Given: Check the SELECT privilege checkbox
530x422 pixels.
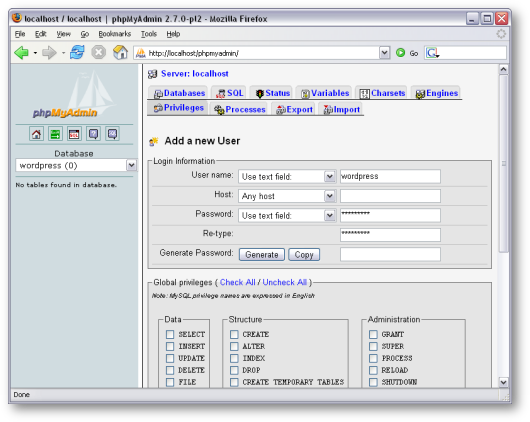Looking at the screenshot, I should [170, 334].
